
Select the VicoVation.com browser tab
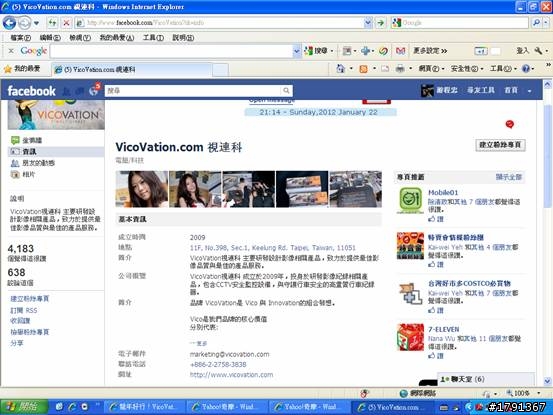pyautogui.click(x=132, y=69)
